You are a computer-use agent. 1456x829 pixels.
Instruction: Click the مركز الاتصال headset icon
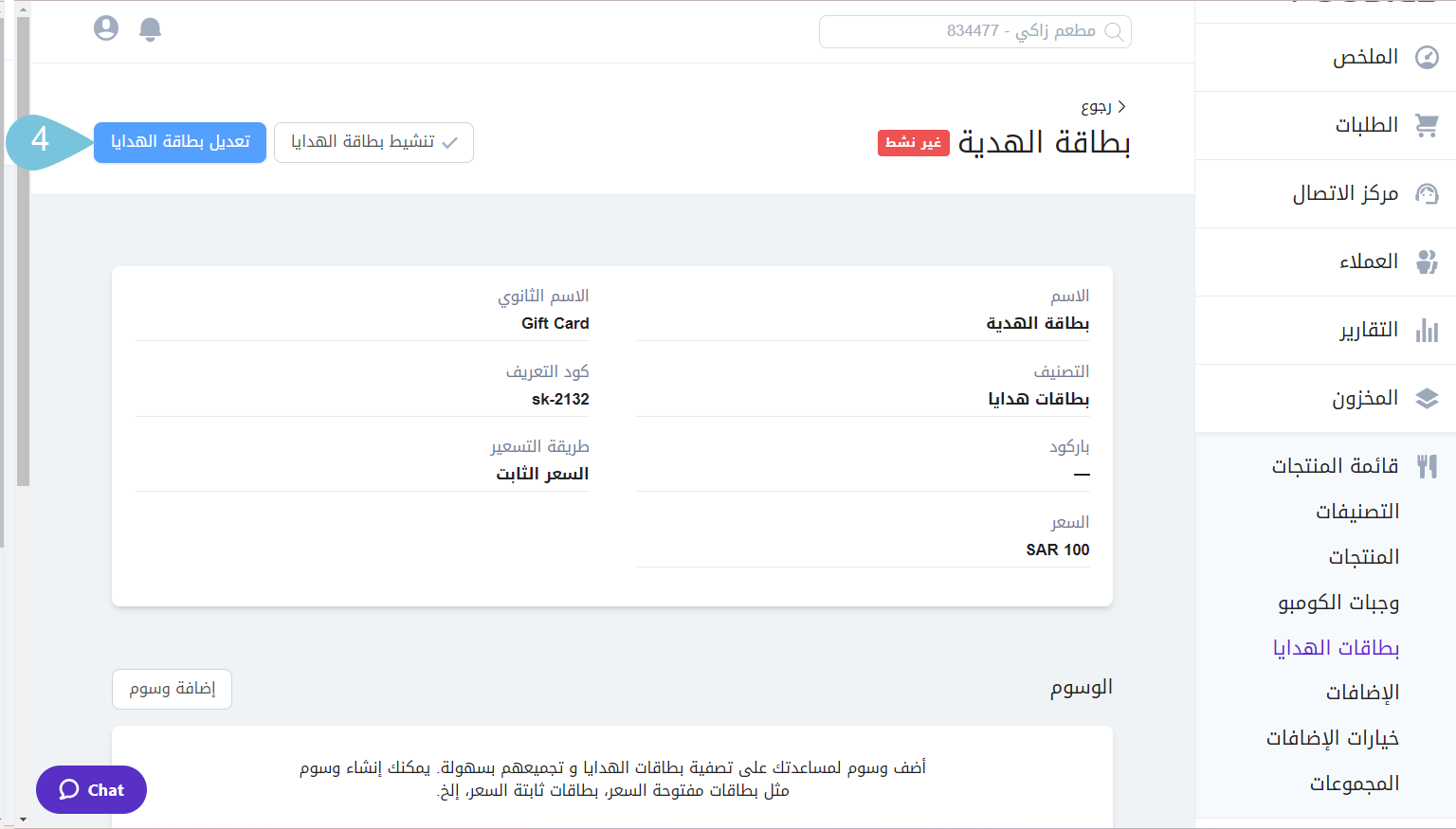pos(1427,193)
